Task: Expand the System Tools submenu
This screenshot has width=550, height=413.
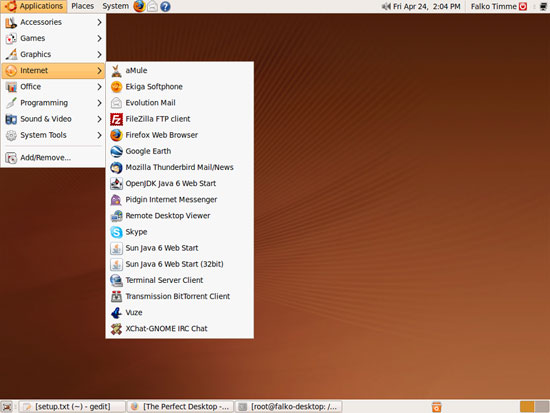Action: tap(53, 135)
